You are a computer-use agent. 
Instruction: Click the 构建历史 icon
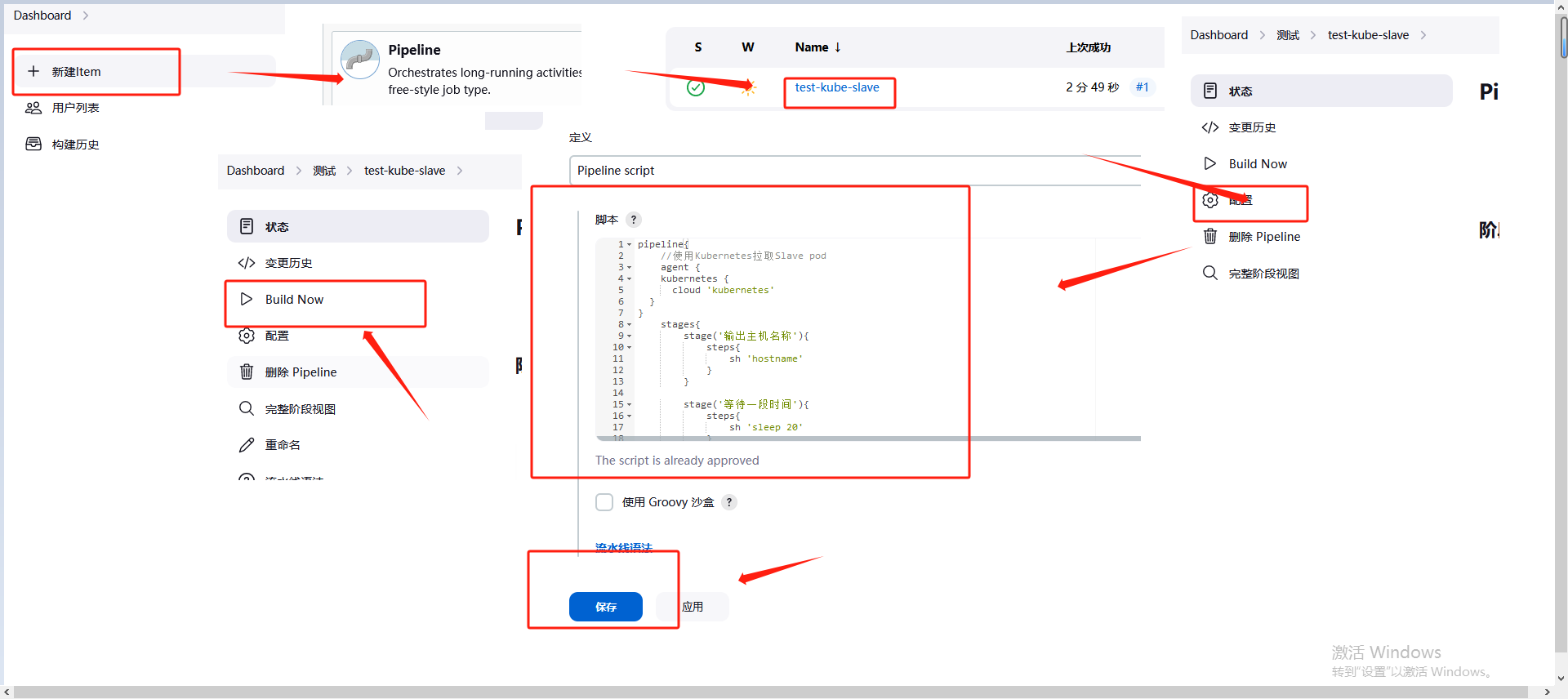[x=33, y=144]
